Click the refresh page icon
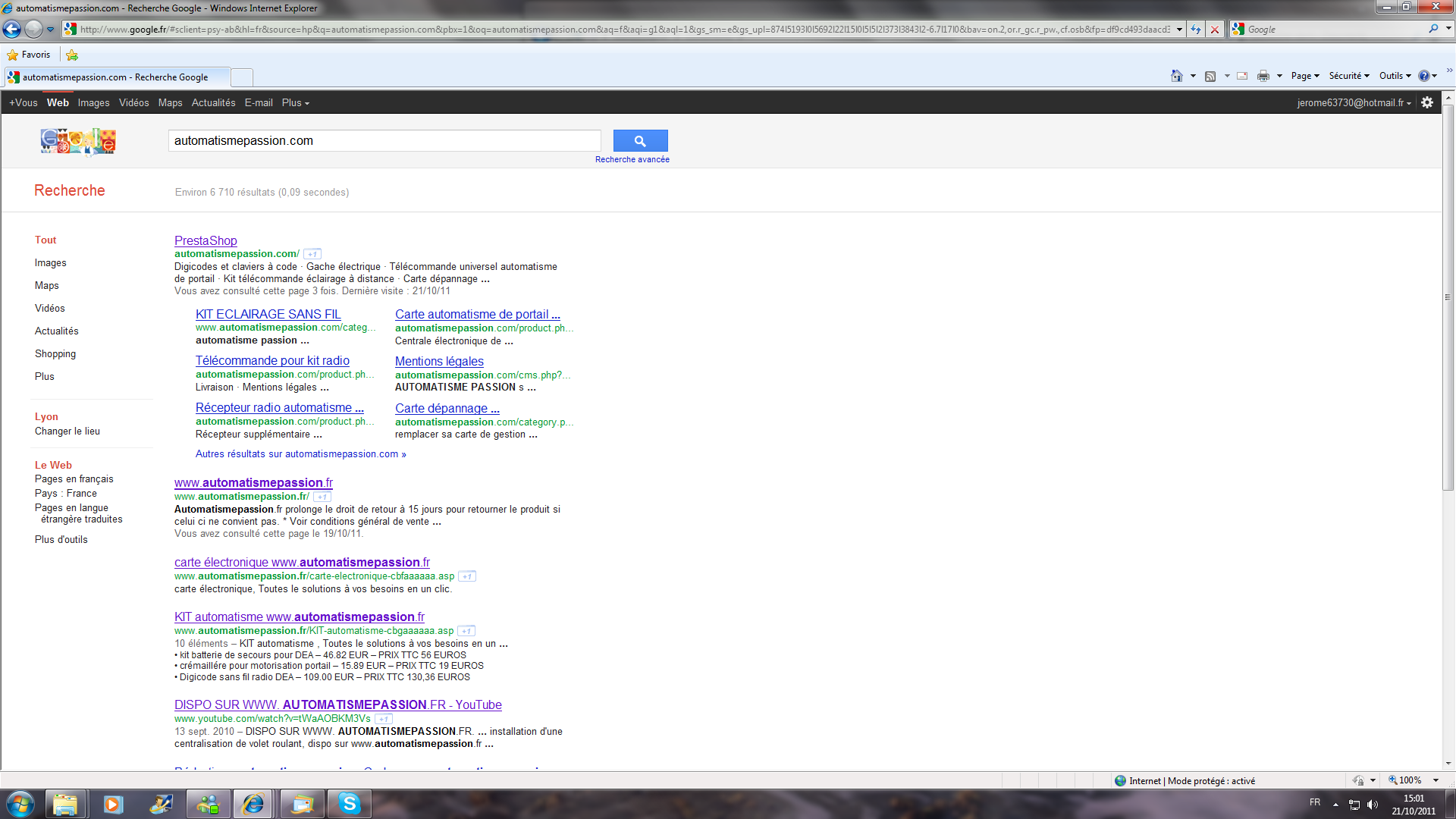 pyautogui.click(x=1196, y=30)
